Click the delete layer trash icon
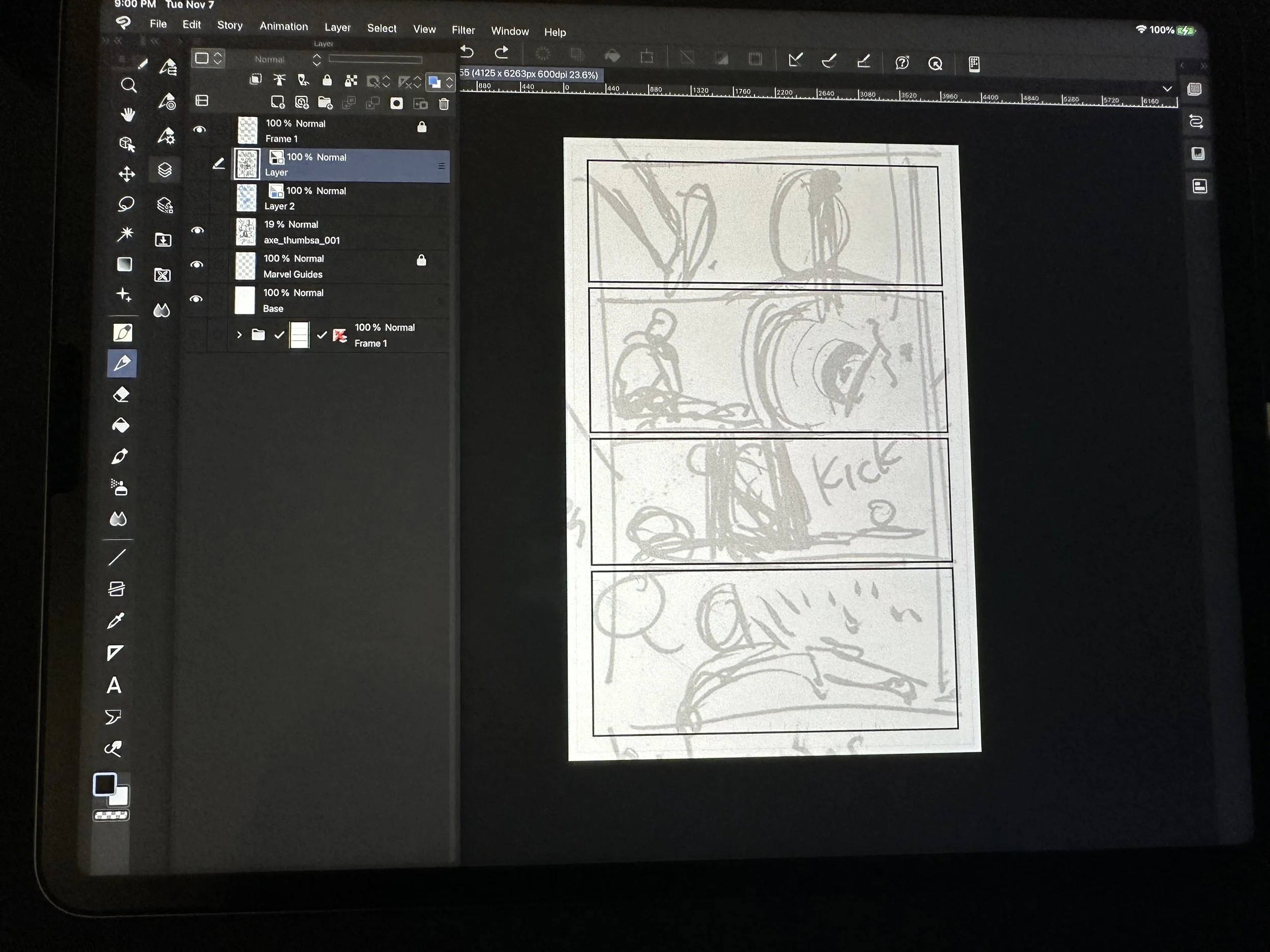 click(x=444, y=104)
